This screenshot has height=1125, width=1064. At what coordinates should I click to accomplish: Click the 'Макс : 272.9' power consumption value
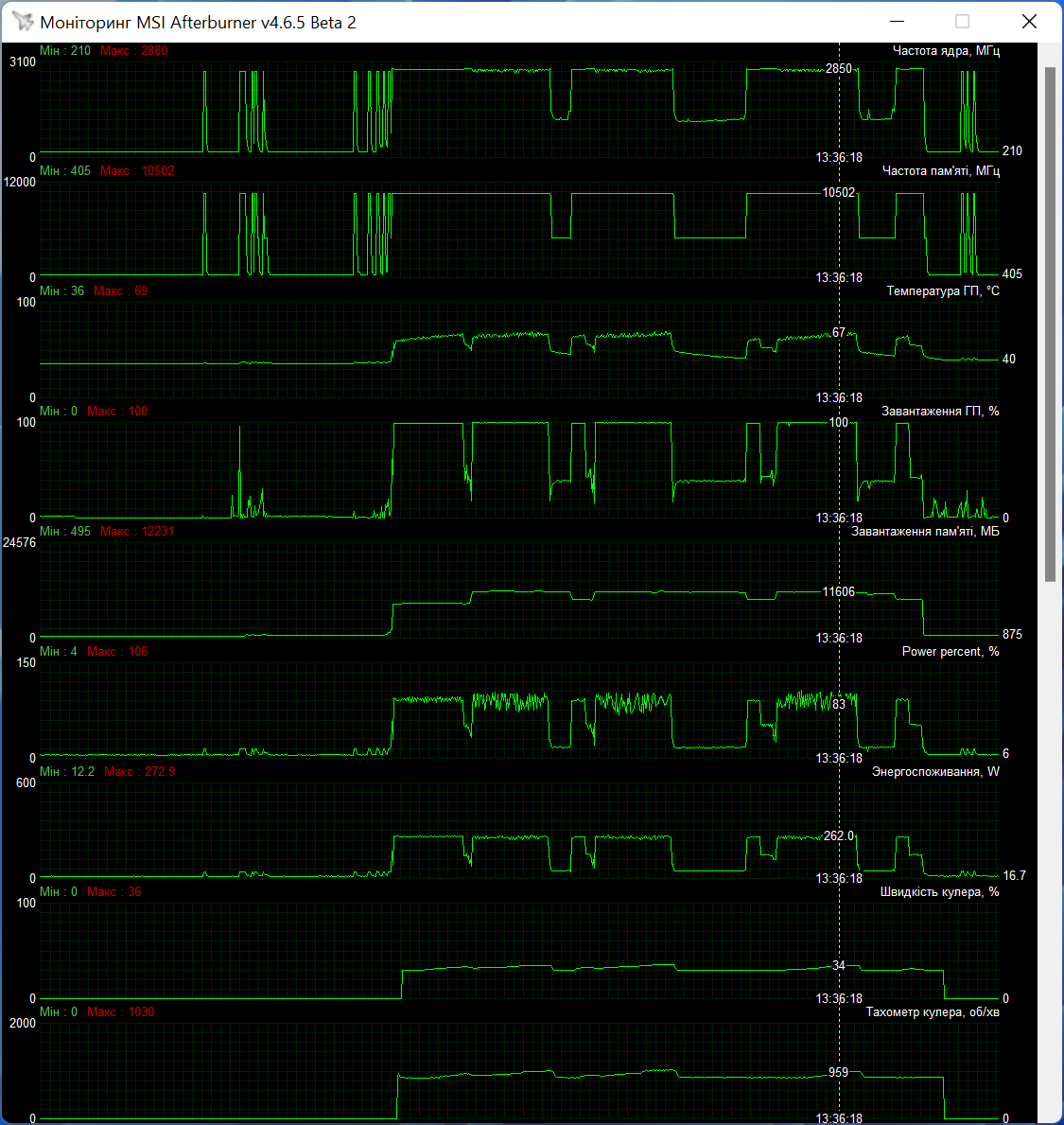[x=139, y=772]
